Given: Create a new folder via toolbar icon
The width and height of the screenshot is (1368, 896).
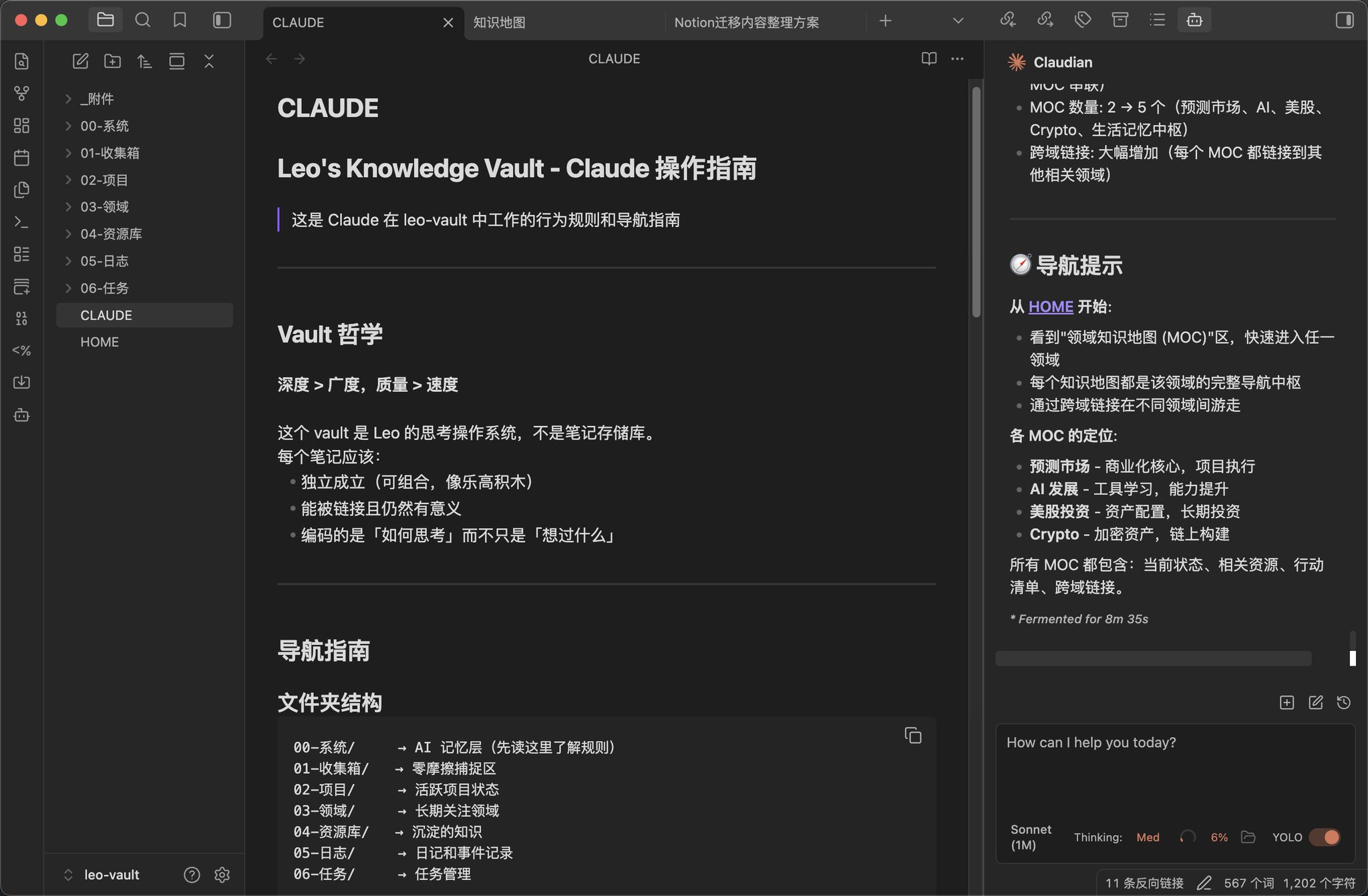Looking at the screenshot, I should (112, 61).
